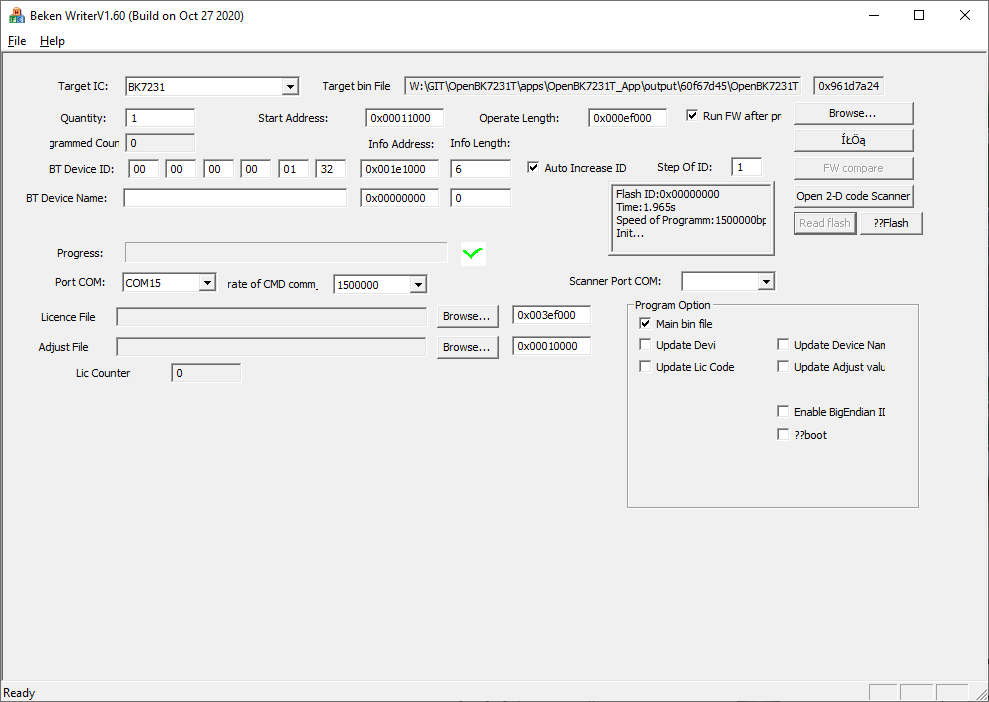989x702 pixels.
Task: Click the FW compare button
Action: tap(853, 168)
